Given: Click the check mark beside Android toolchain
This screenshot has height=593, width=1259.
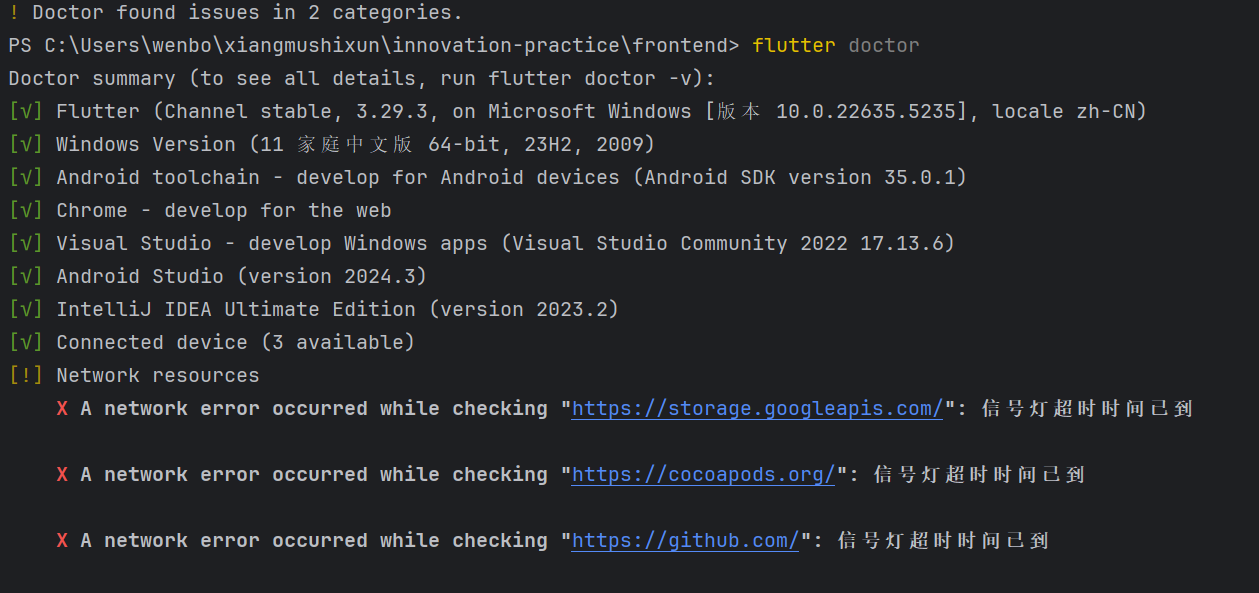Looking at the screenshot, I should click(26, 177).
